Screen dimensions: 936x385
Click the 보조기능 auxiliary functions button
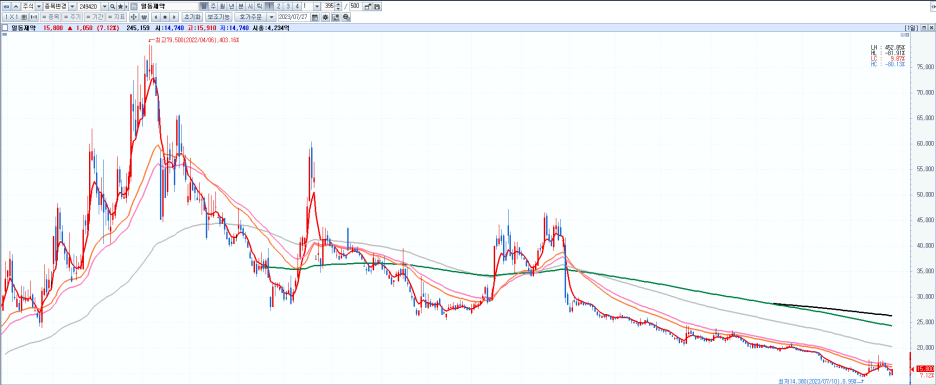point(218,17)
